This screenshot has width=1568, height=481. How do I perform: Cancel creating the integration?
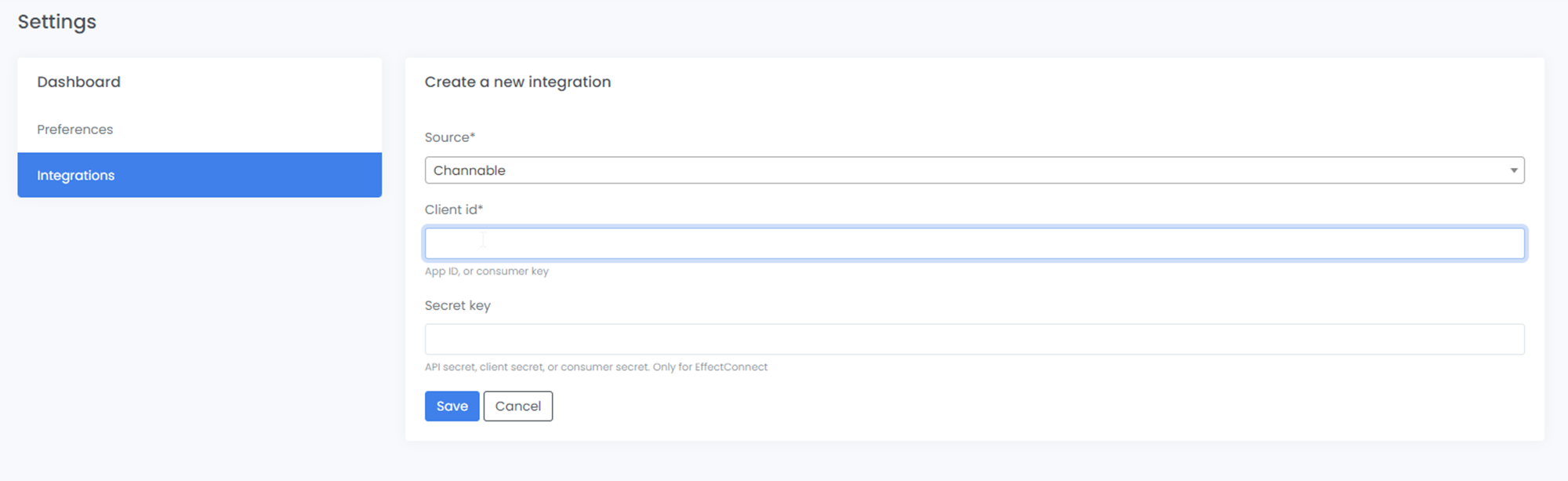[x=517, y=406]
